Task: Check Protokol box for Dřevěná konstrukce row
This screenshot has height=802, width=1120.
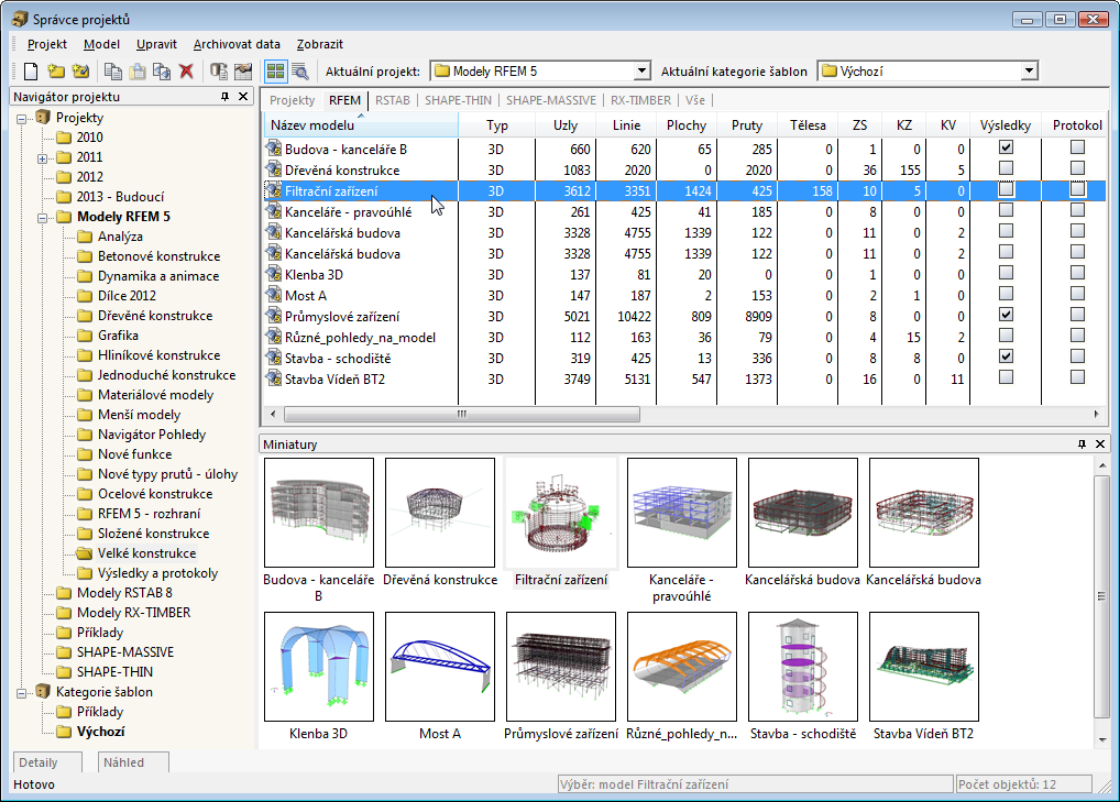Action: pos(1077,168)
